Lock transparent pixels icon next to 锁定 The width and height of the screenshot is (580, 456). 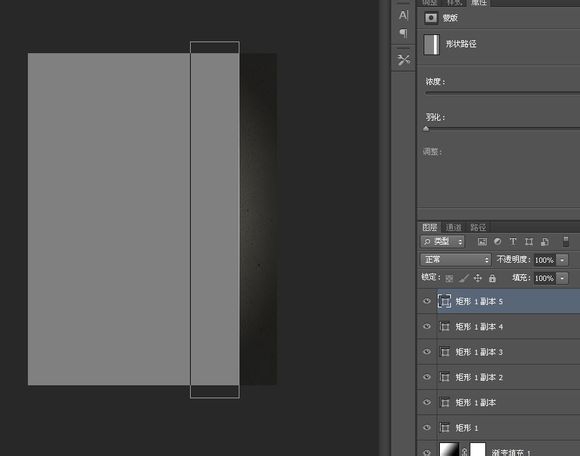coord(449,278)
